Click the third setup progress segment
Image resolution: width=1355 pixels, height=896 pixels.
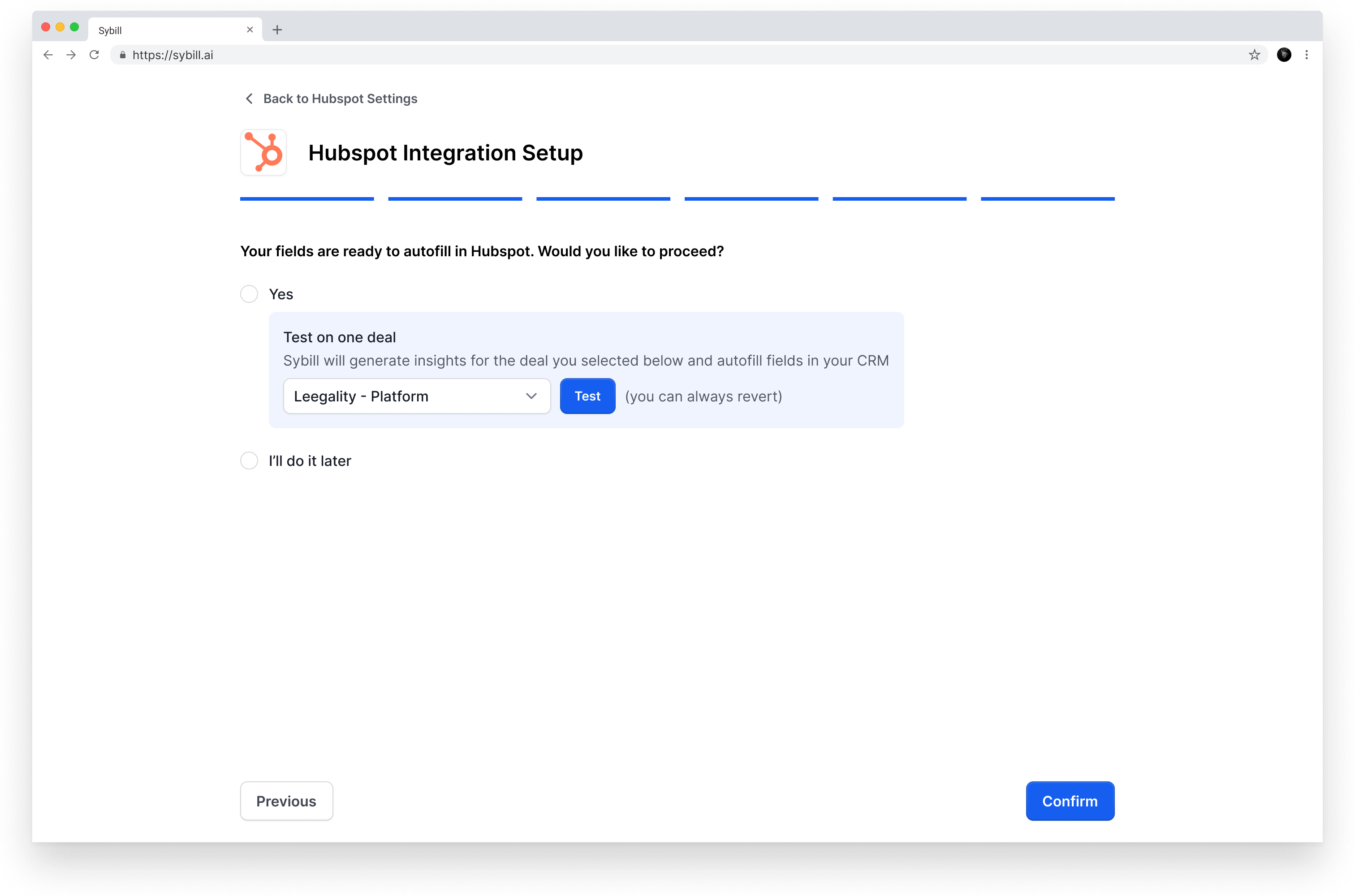pos(604,199)
